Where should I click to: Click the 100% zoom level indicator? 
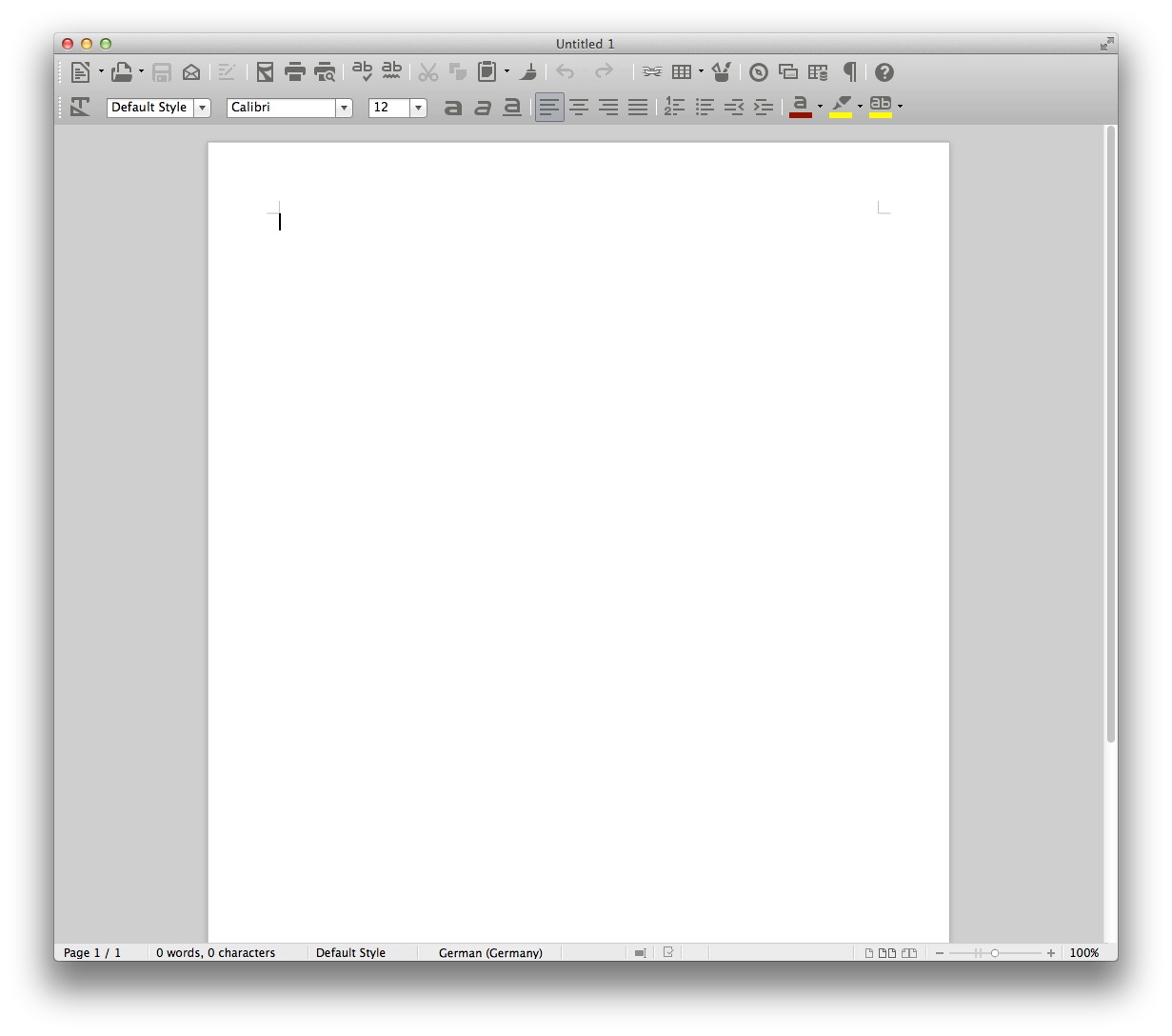[x=1083, y=952]
